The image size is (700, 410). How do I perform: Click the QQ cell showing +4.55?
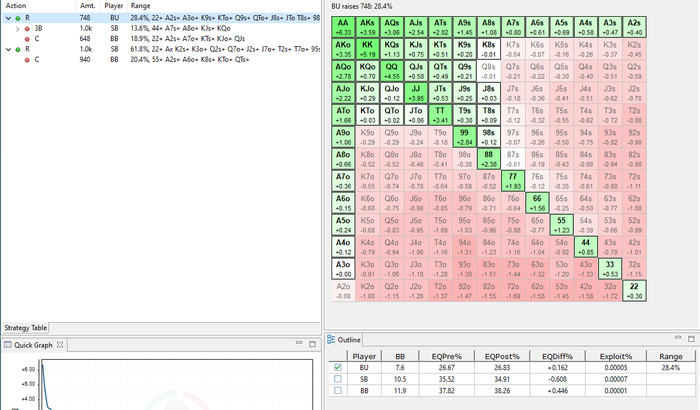[392, 71]
